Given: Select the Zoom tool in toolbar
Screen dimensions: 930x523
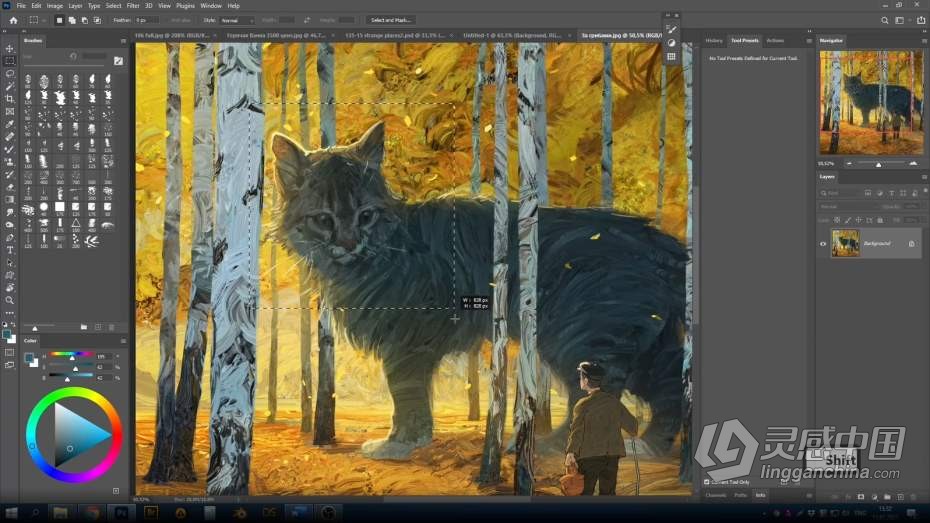Looking at the screenshot, I should [x=9, y=300].
